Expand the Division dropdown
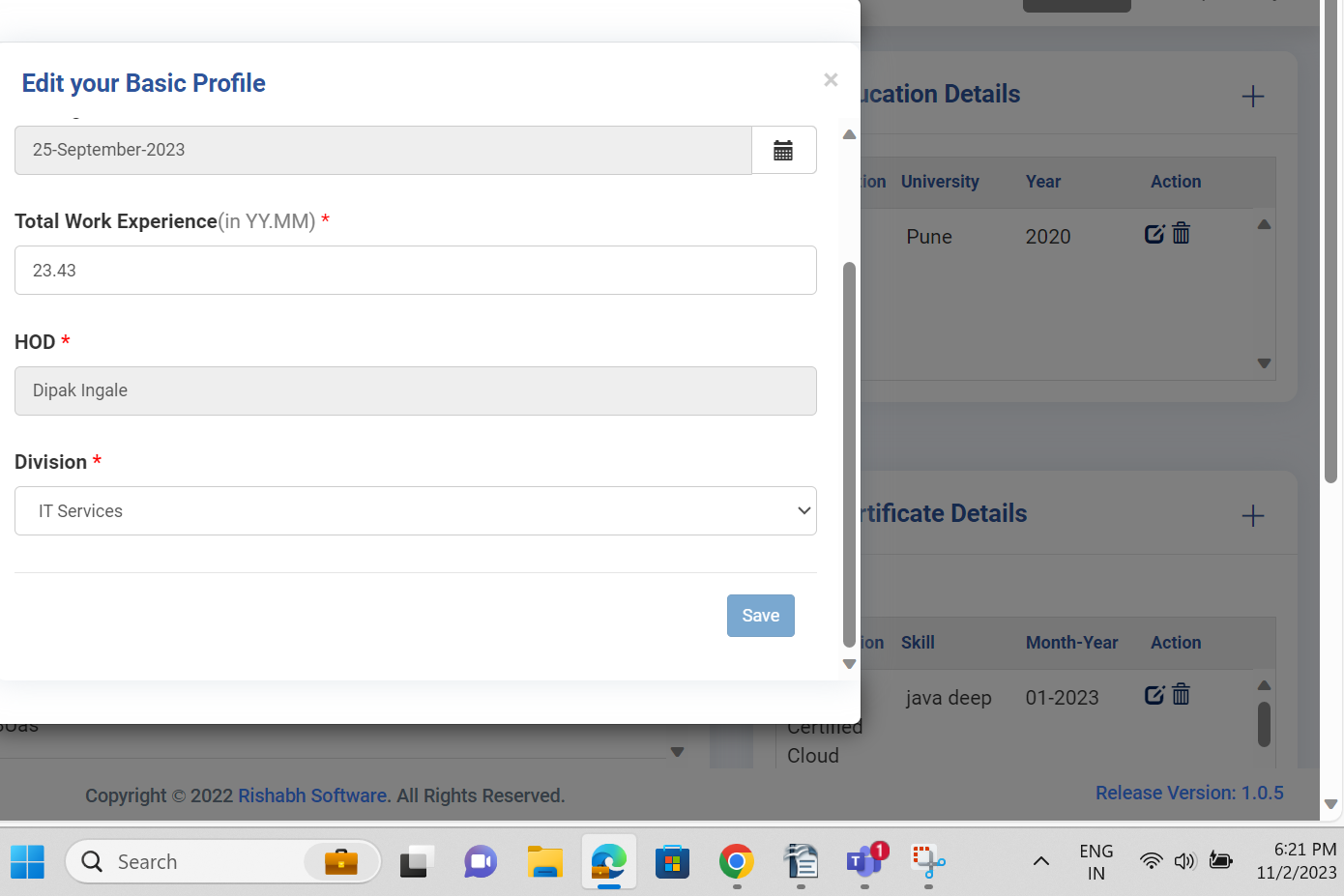Viewport: 1344px width, 896px height. coord(416,511)
